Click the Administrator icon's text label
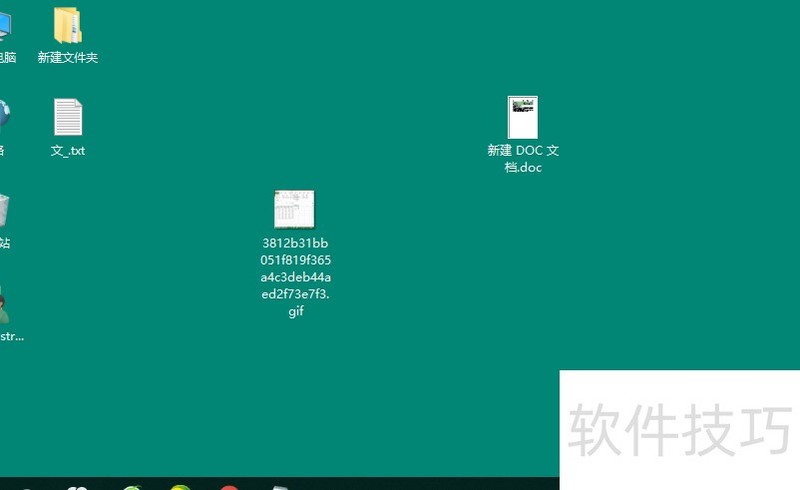 [10, 336]
